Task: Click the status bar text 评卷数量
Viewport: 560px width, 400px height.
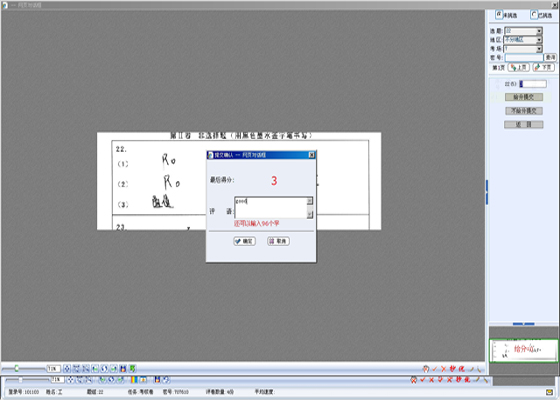Action: [219, 392]
